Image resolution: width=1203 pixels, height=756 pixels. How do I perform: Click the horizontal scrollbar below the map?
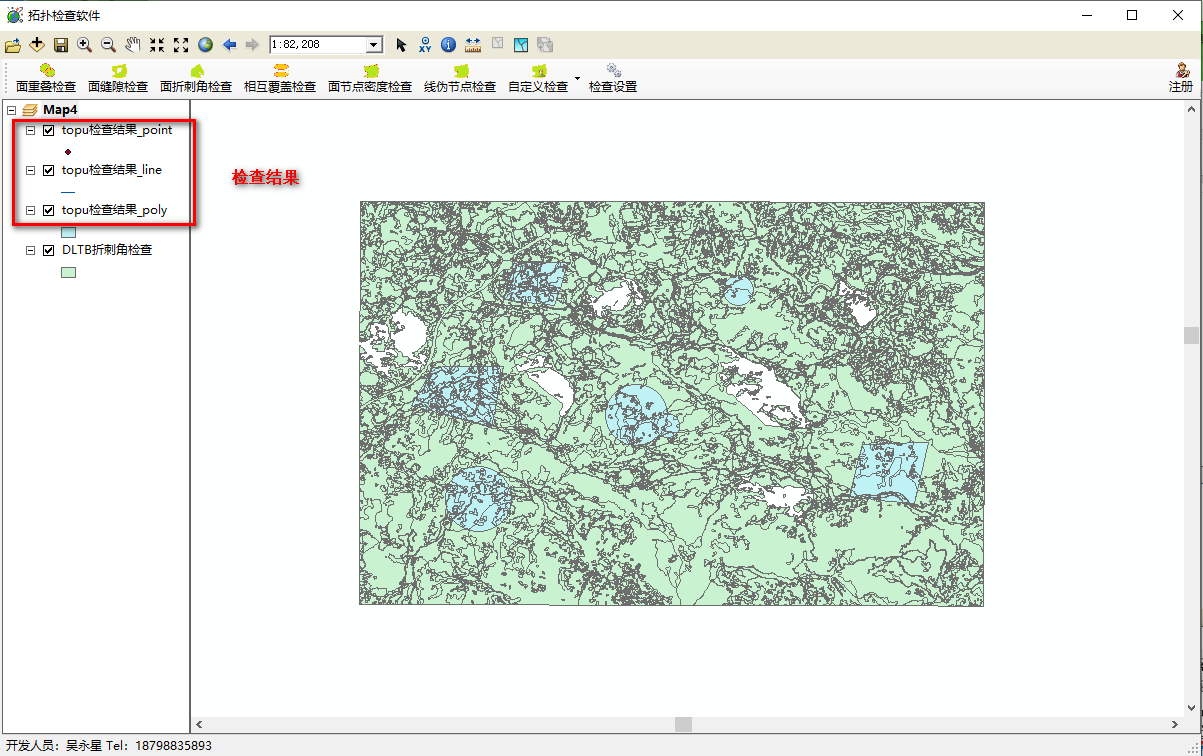tap(683, 723)
